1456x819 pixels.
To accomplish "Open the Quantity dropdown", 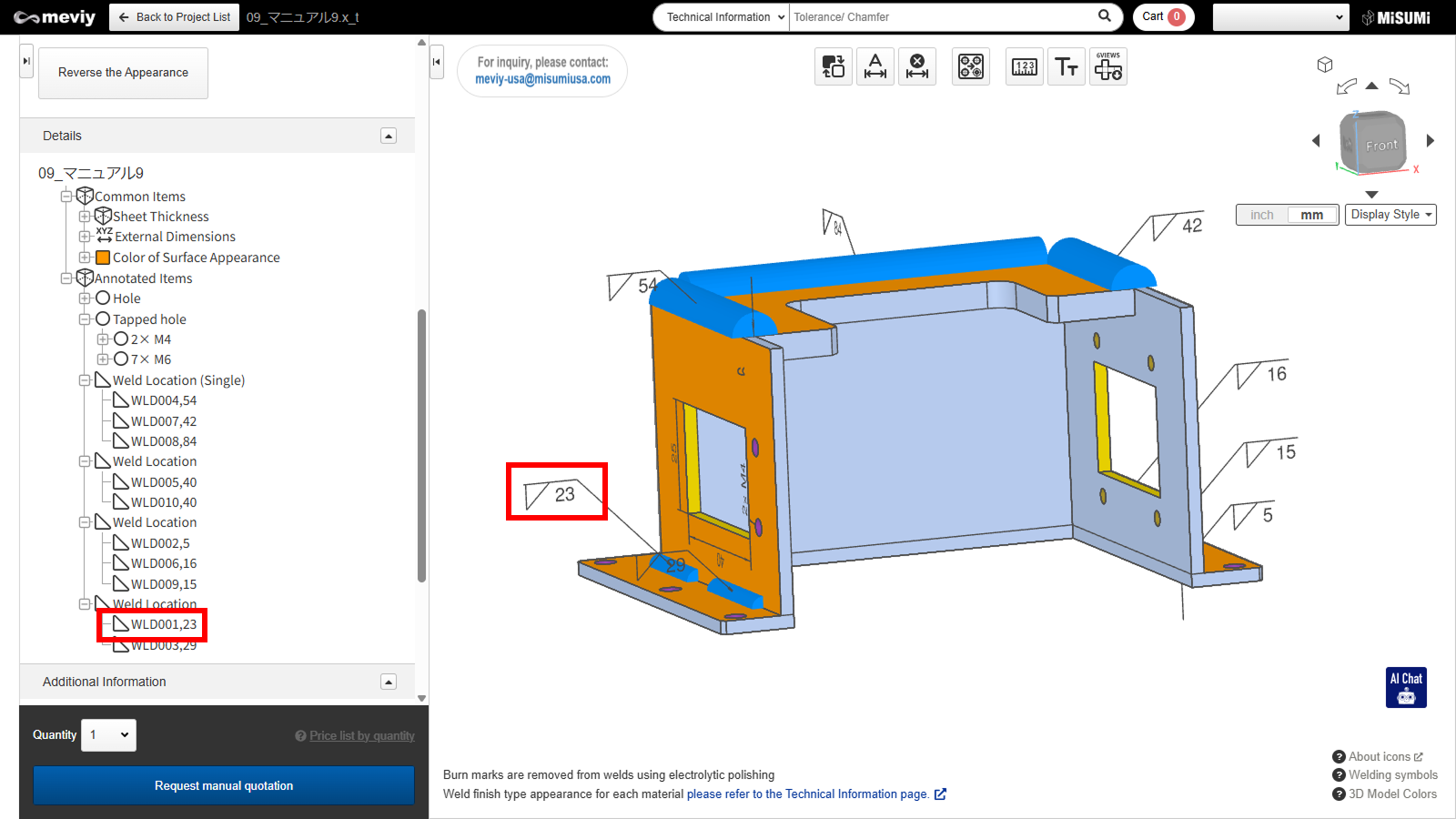I will click(108, 735).
